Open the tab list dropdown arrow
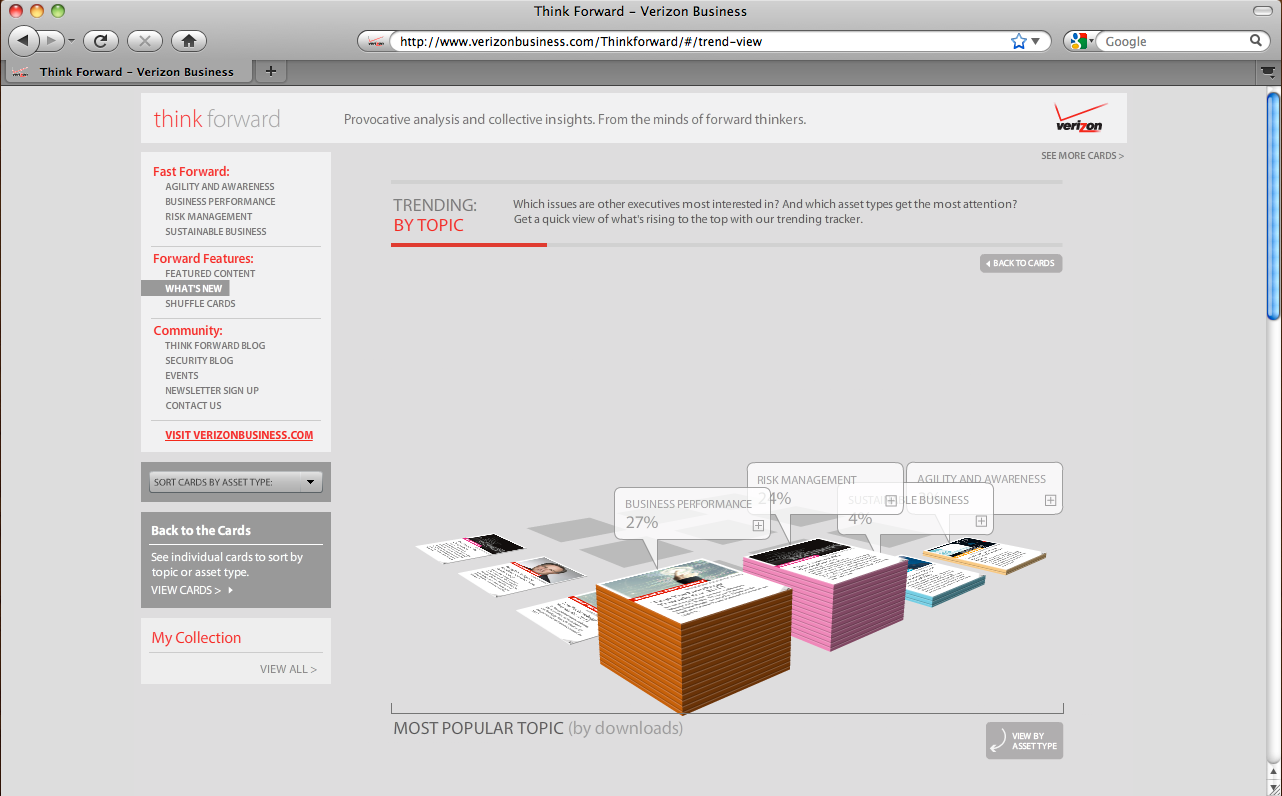1282x796 pixels. [x=1267, y=72]
